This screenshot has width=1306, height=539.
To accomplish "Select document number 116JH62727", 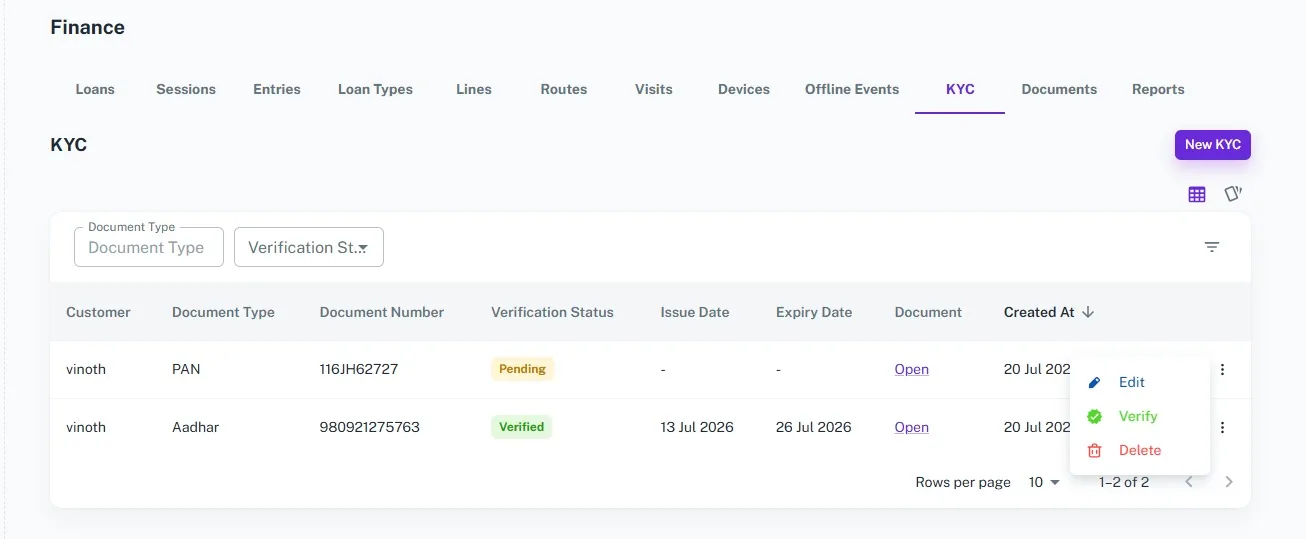I will tap(359, 369).
